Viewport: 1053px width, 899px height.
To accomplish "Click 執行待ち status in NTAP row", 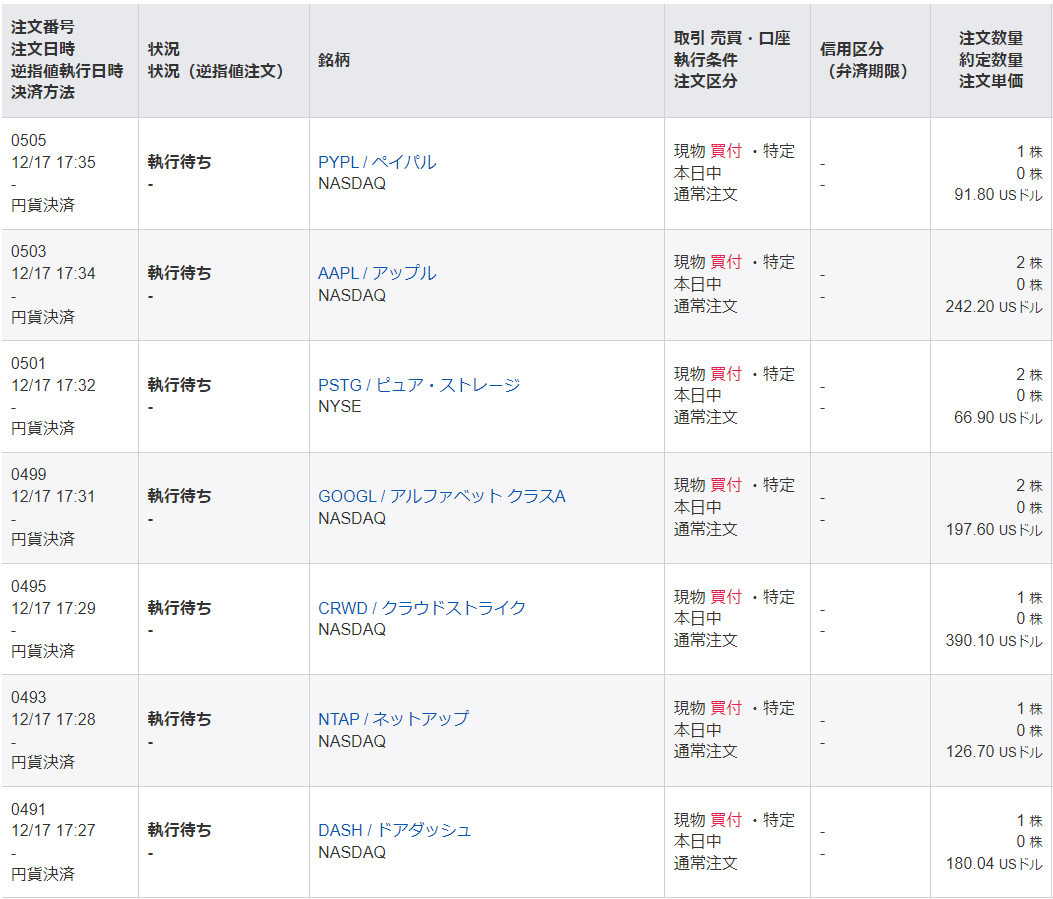I will point(179,719).
